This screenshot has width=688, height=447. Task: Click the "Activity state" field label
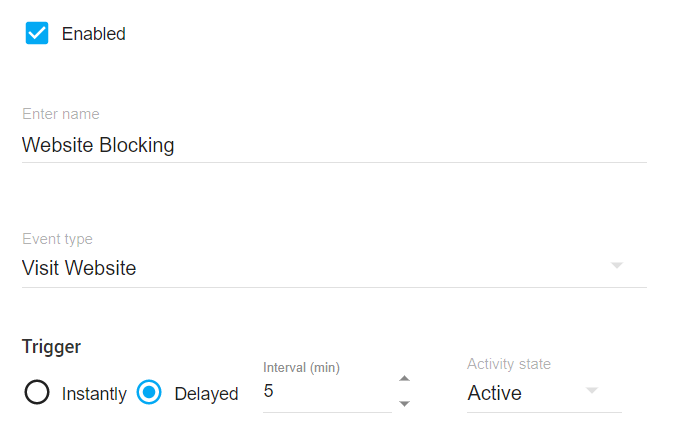(x=509, y=364)
